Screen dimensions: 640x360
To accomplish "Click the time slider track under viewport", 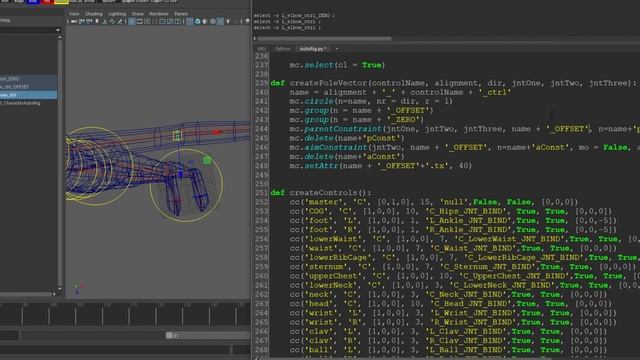I will (125, 314).
